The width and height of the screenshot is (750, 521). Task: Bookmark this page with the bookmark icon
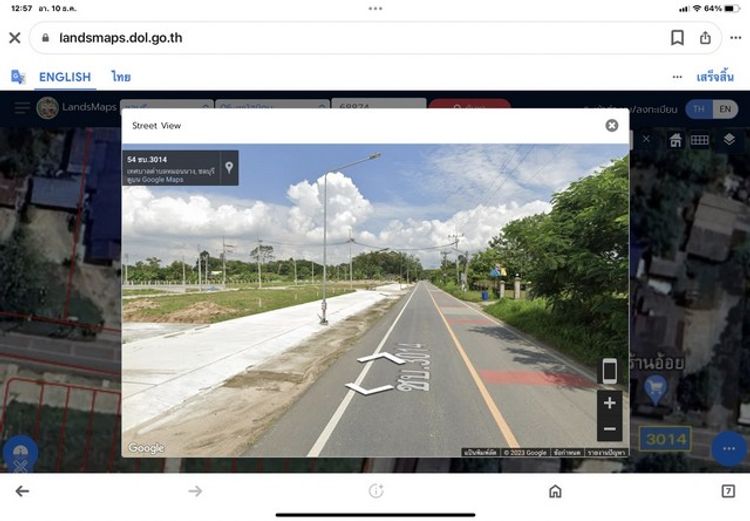pos(677,38)
